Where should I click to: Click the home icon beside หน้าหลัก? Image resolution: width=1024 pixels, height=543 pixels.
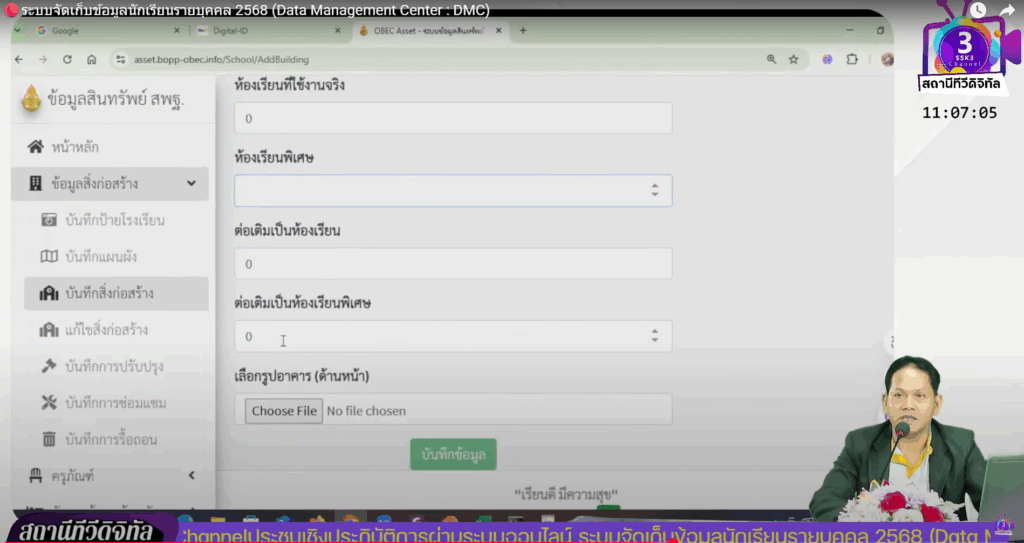[x=36, y=147]
